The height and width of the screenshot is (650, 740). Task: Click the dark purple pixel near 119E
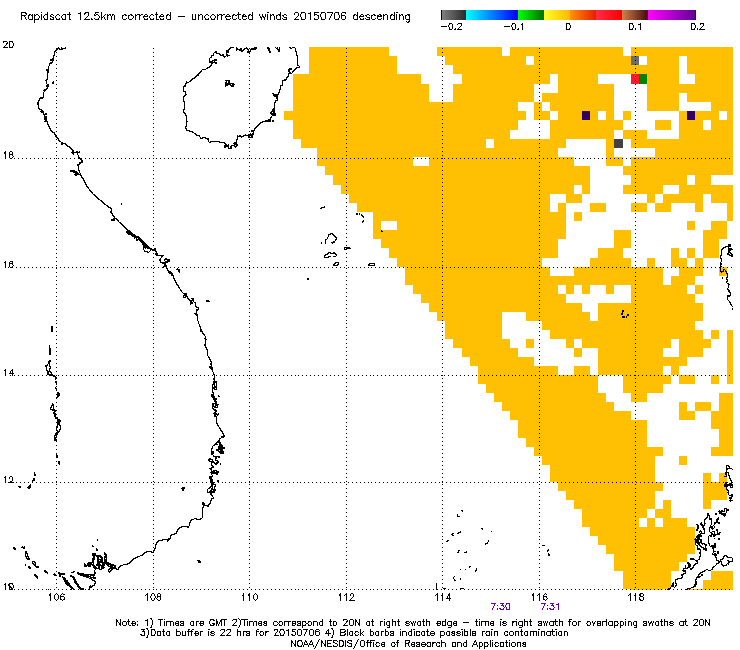[690, 115]
